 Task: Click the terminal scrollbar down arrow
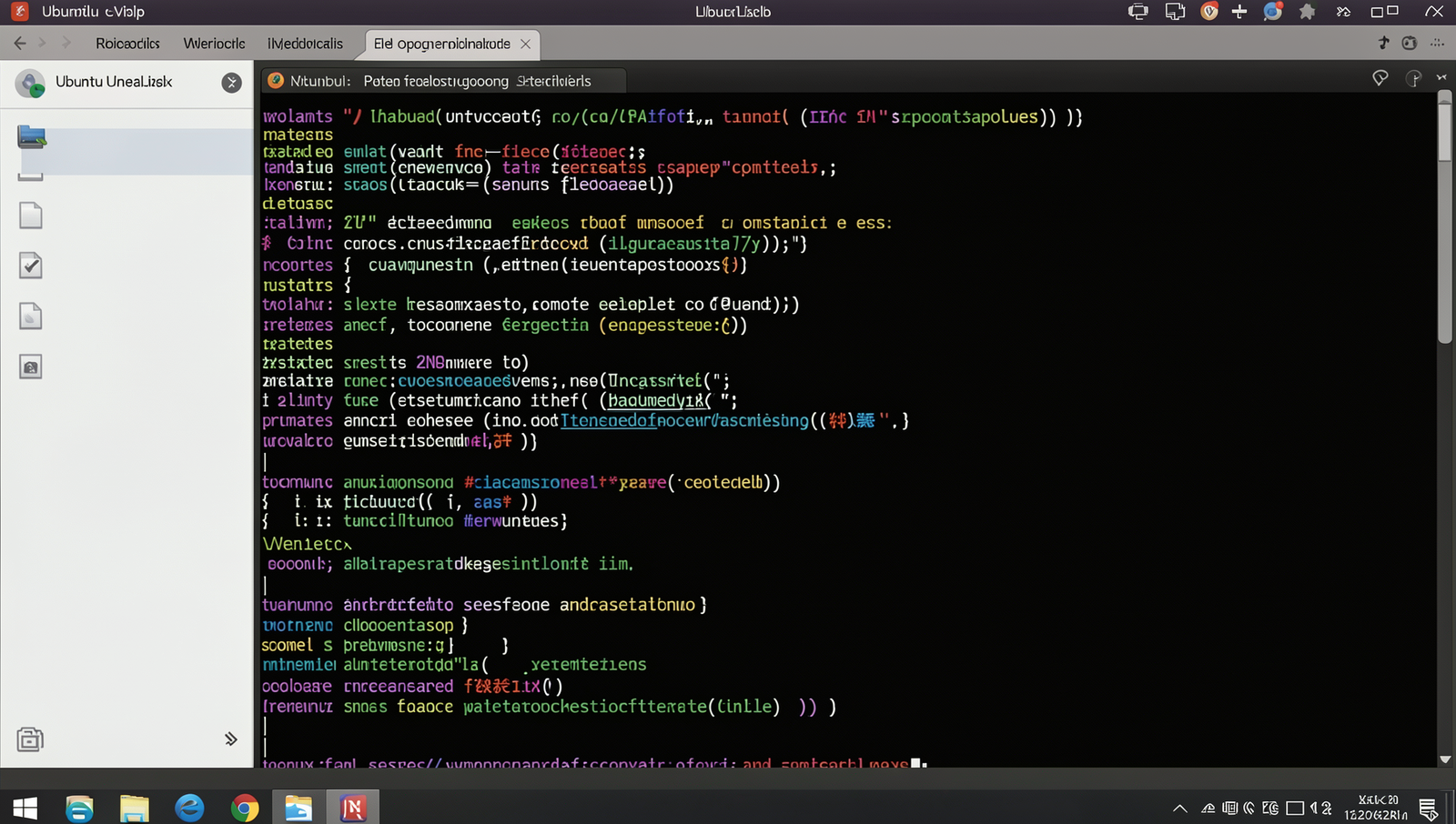click(x=1445, y=759)
